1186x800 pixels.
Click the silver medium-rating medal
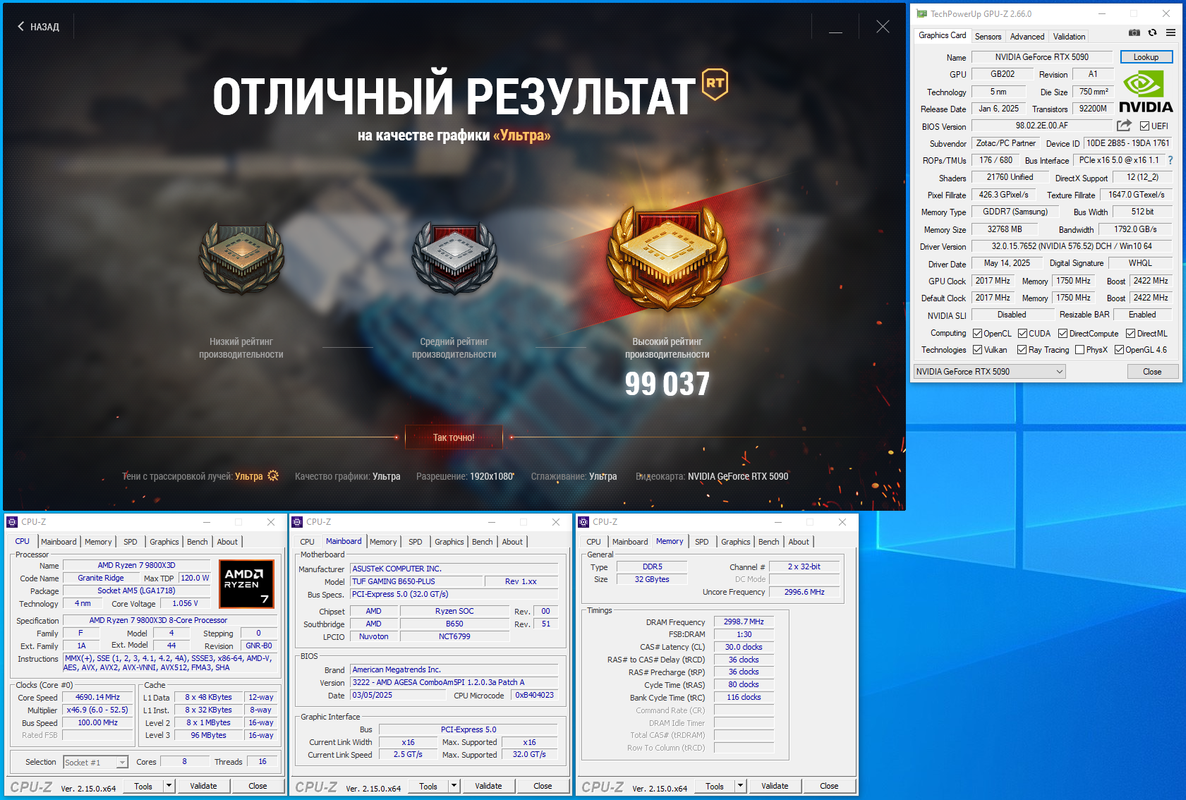454,258
